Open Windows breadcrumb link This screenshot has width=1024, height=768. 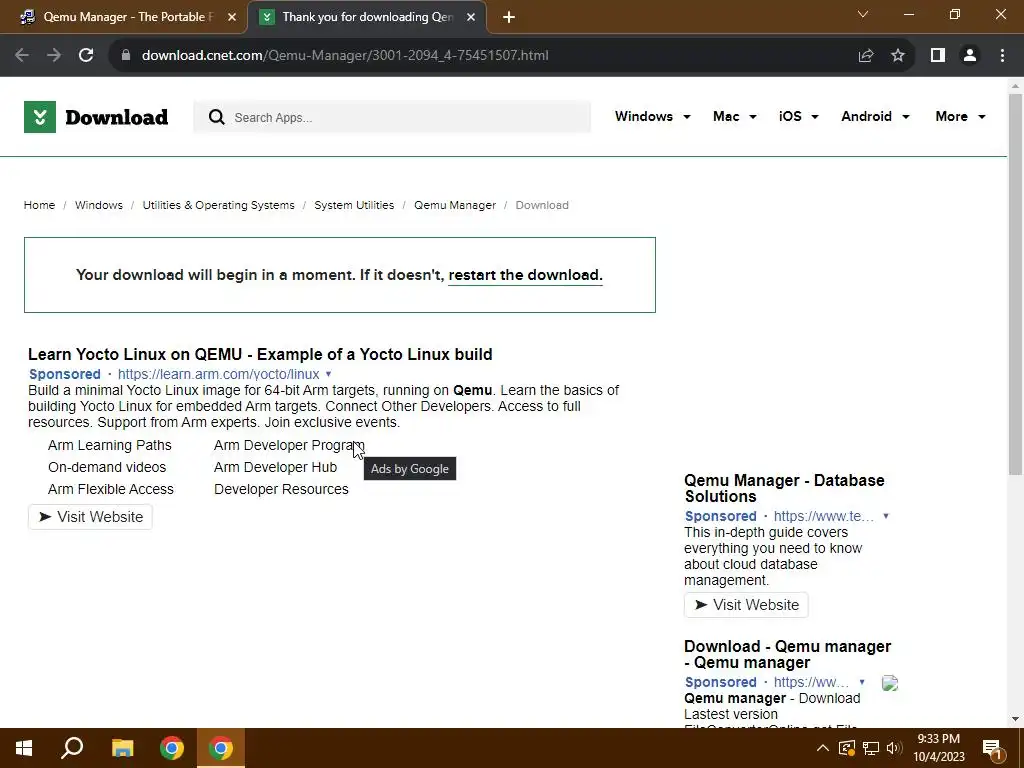pyautogui.click(x=99, y=205)
